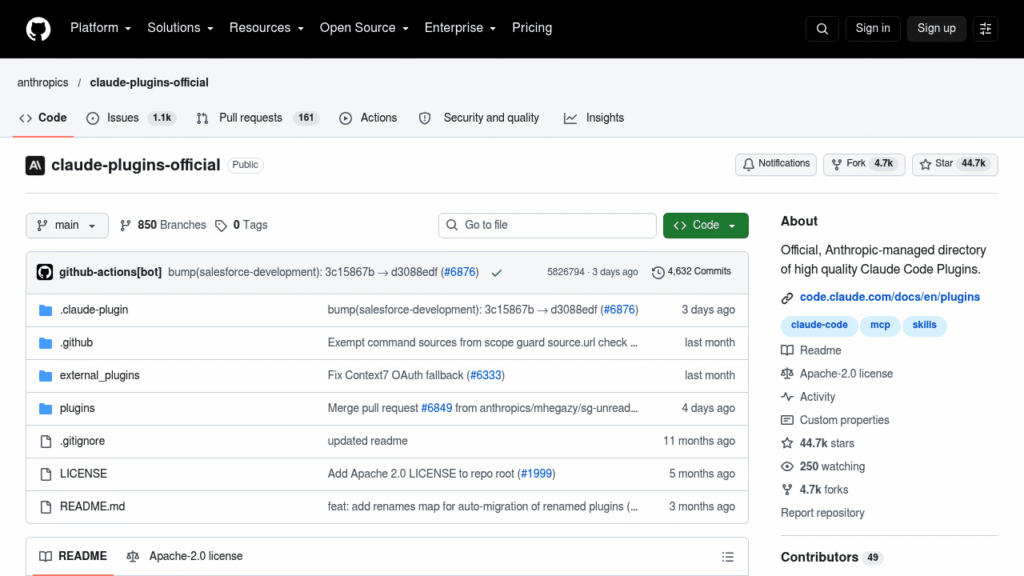Click the mcp topic tag
Image resolution: width=1024 pixels, height=576 pixels.
880,325
